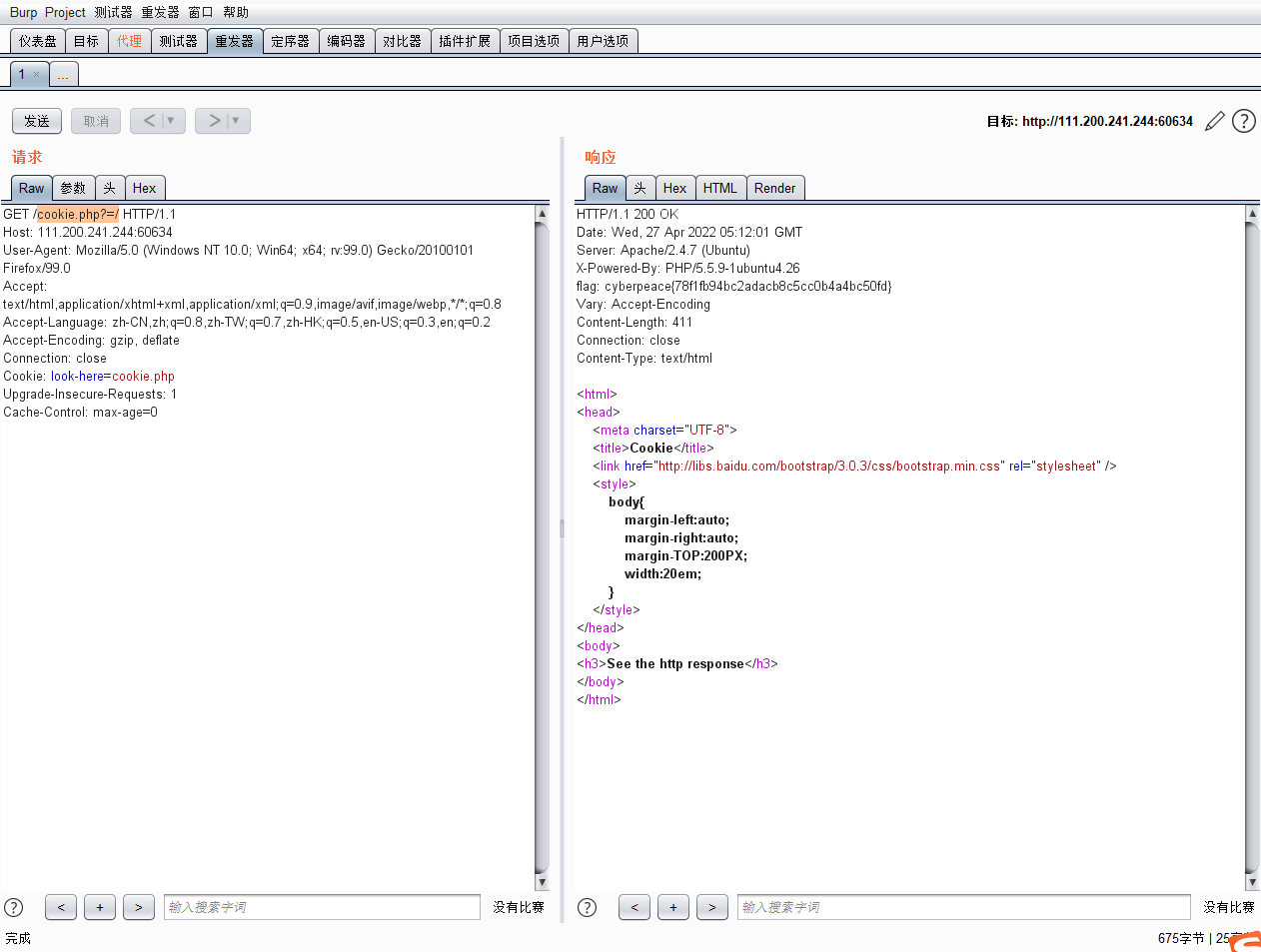
Task: Click the HTTP/1.1 200 OK status line
Action: tap(628, 214)
